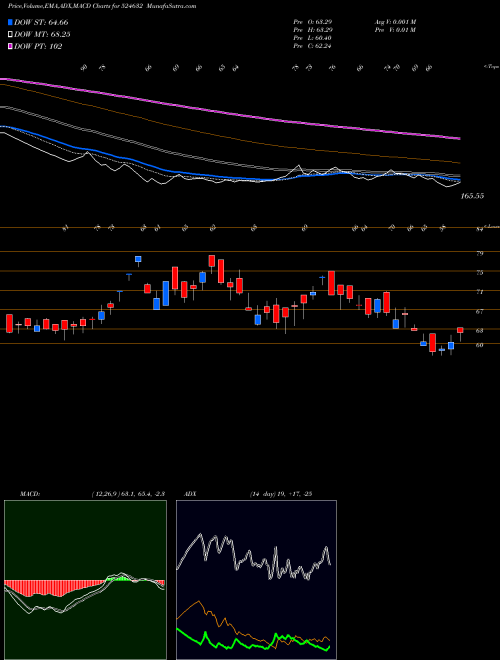Viewport: 500px width, 660px height.
Task: Click the 'Pre C: 62.24' value
Action: 313,46
